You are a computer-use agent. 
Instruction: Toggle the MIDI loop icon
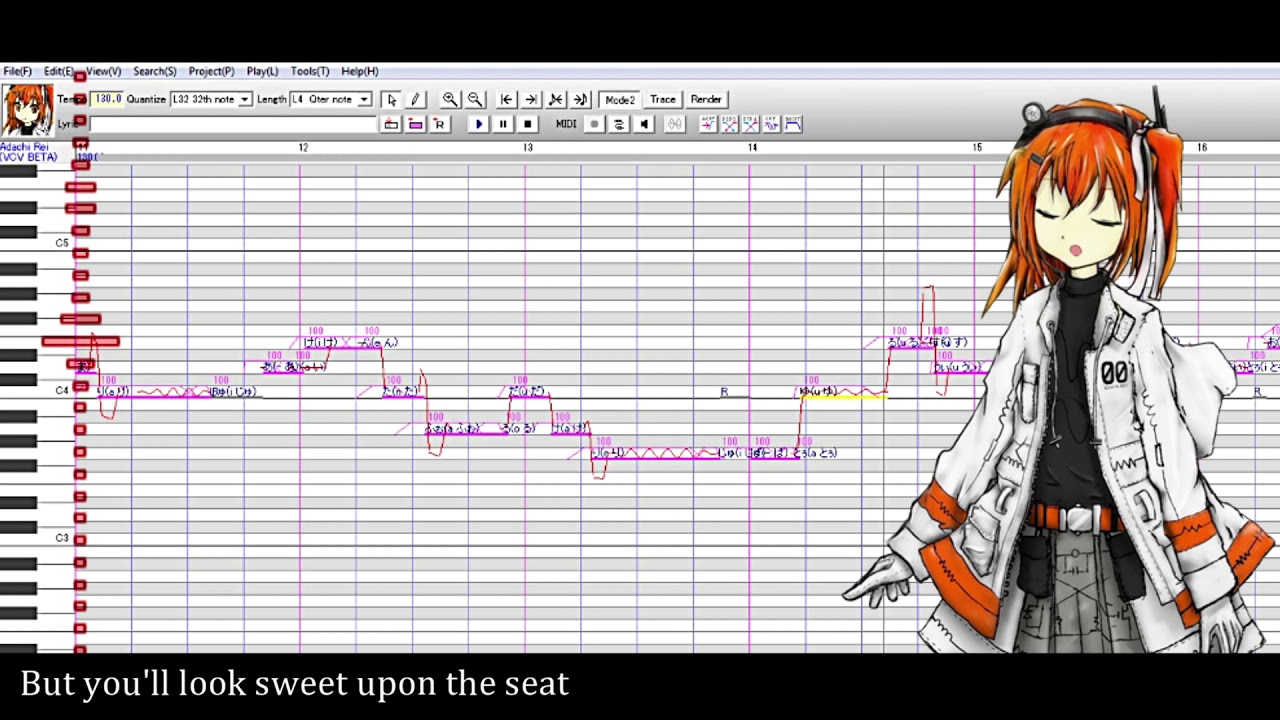(619, 124)
